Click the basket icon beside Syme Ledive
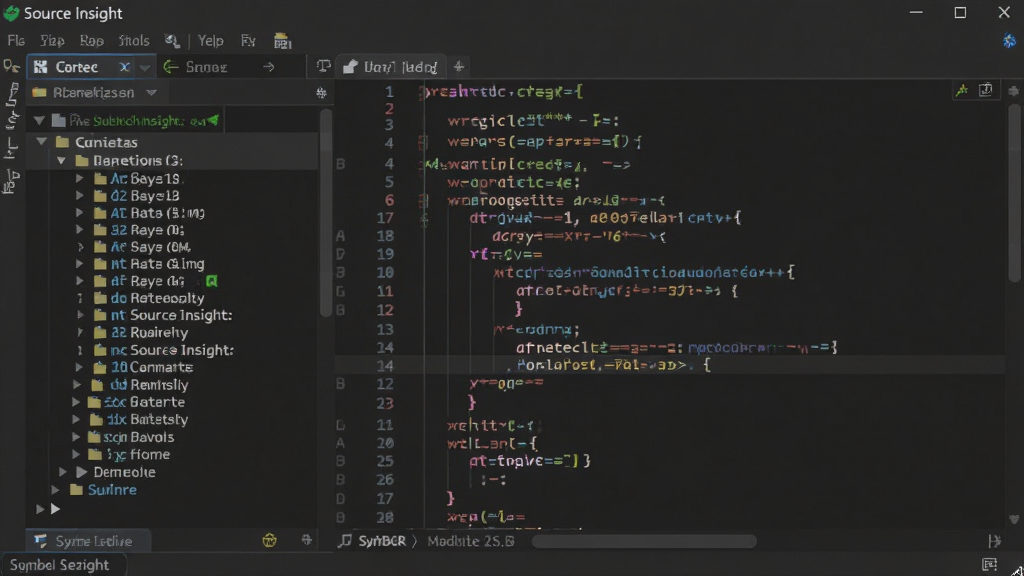Image resolution: width=1024 pixels, height=576 pixels. click(269, 540)
